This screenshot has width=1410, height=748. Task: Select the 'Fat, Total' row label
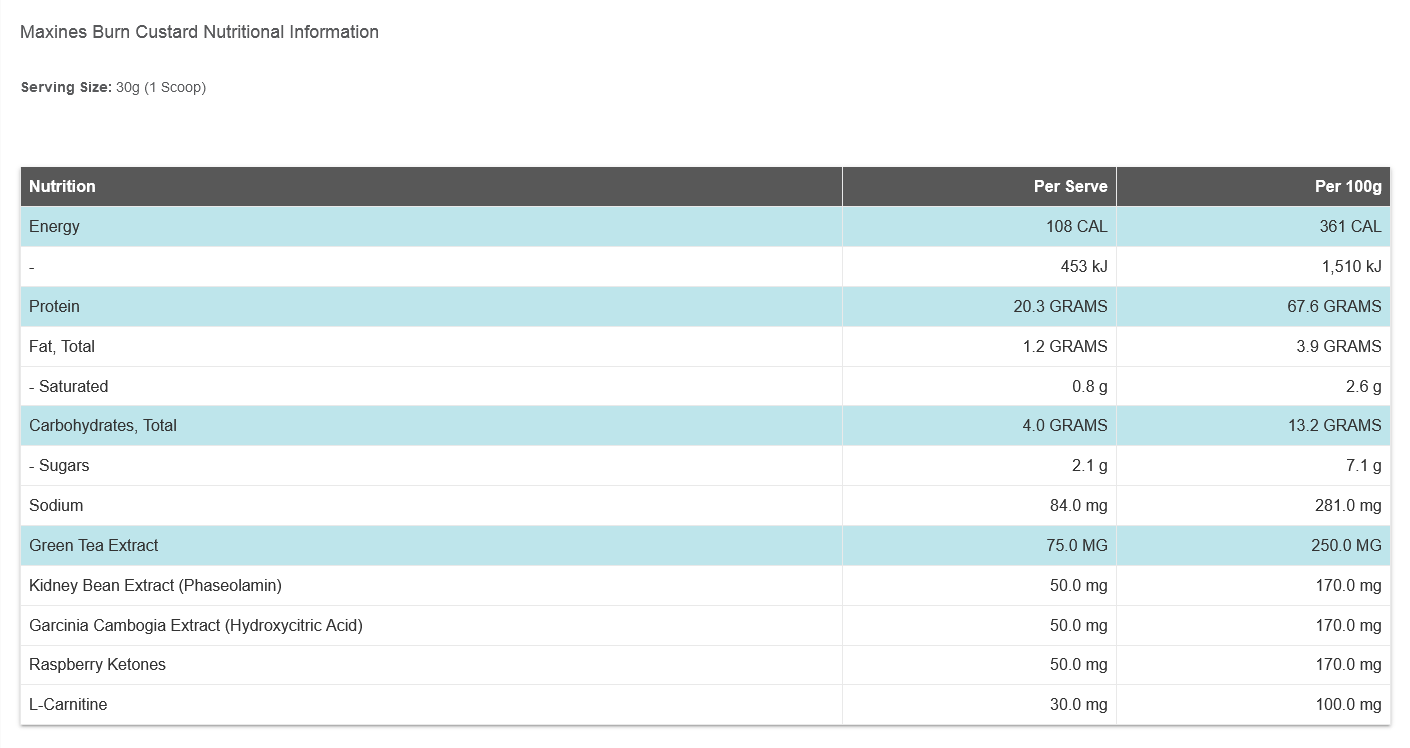point(62,346)
